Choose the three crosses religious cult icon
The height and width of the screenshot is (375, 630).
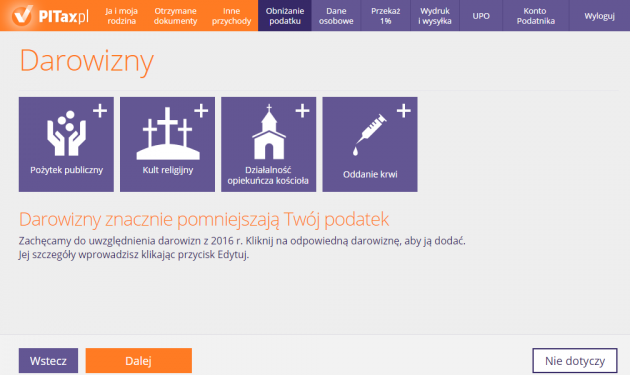(168, 133)
